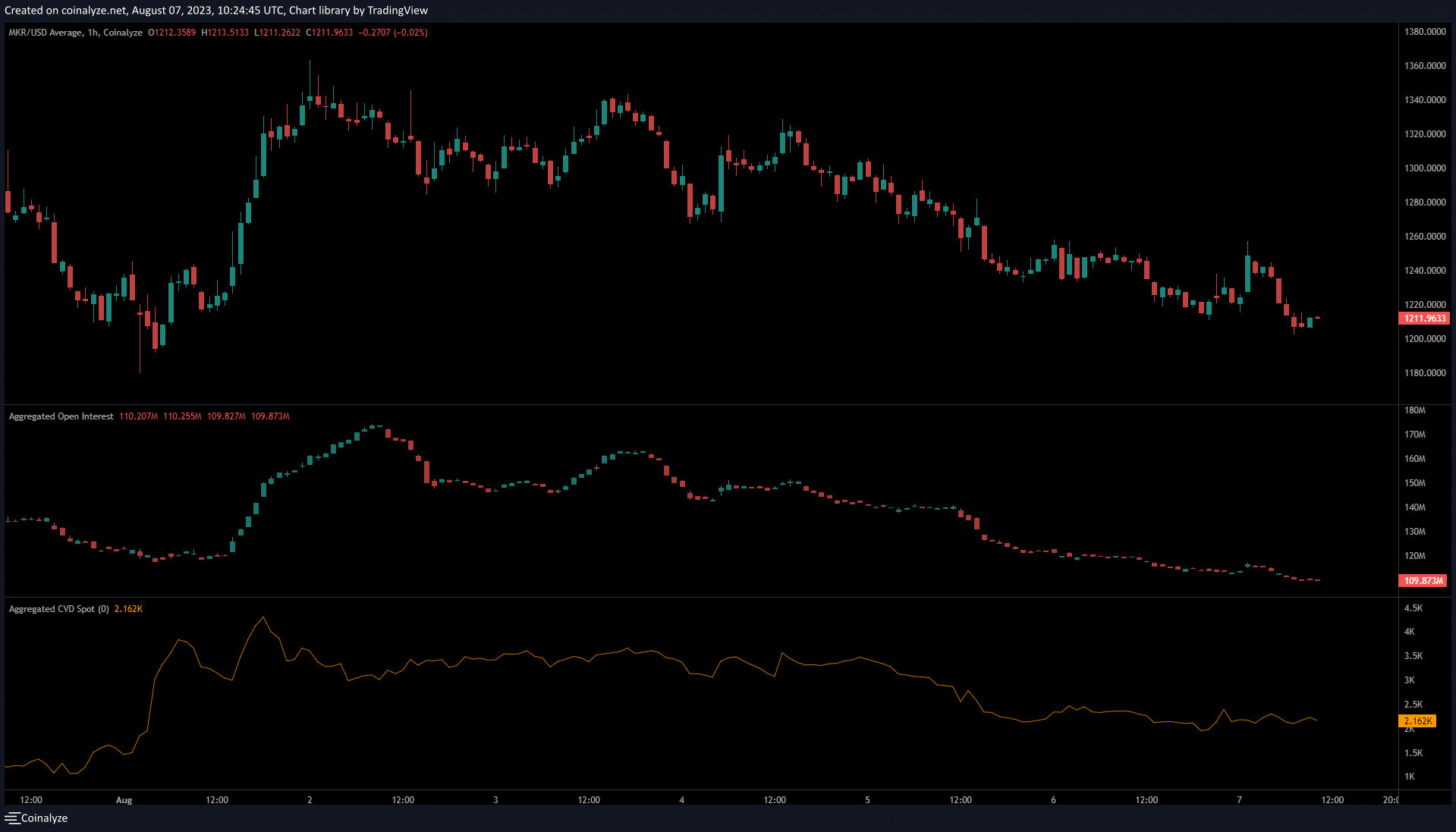Image resolution: width=1456 pixels, height=832 pixels.
Task: Click the red 109.873M axis tag
Action: point(1423,581)
